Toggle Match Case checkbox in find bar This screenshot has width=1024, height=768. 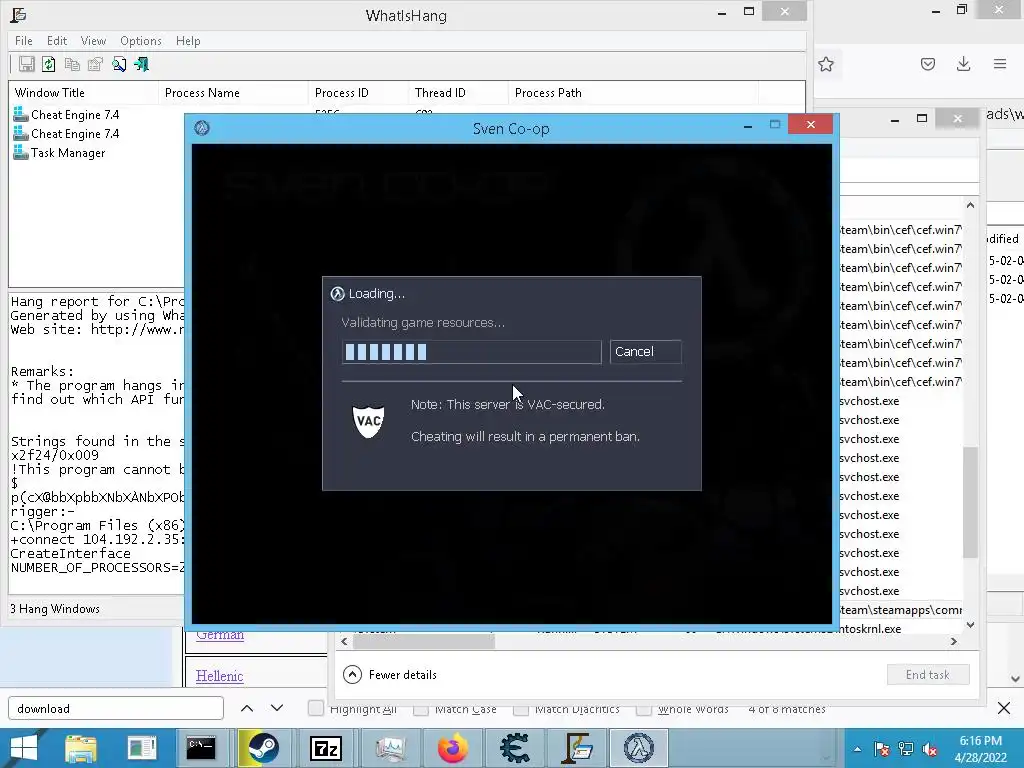click(421, 708)
